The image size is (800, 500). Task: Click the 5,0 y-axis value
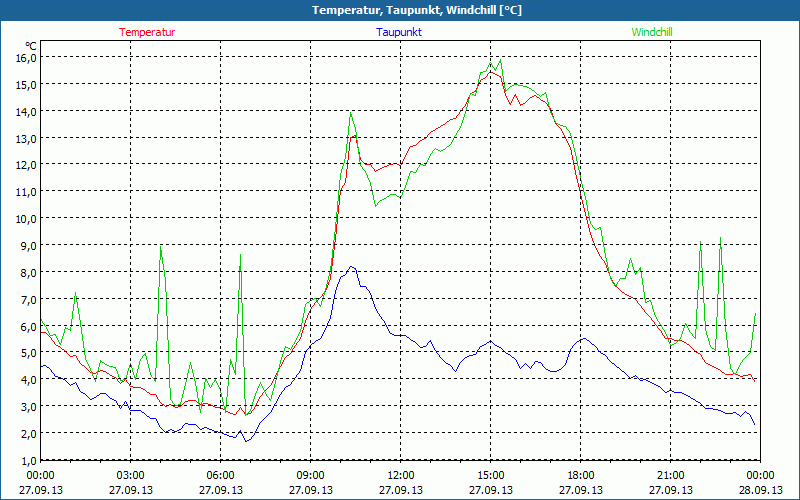(28, 353)
